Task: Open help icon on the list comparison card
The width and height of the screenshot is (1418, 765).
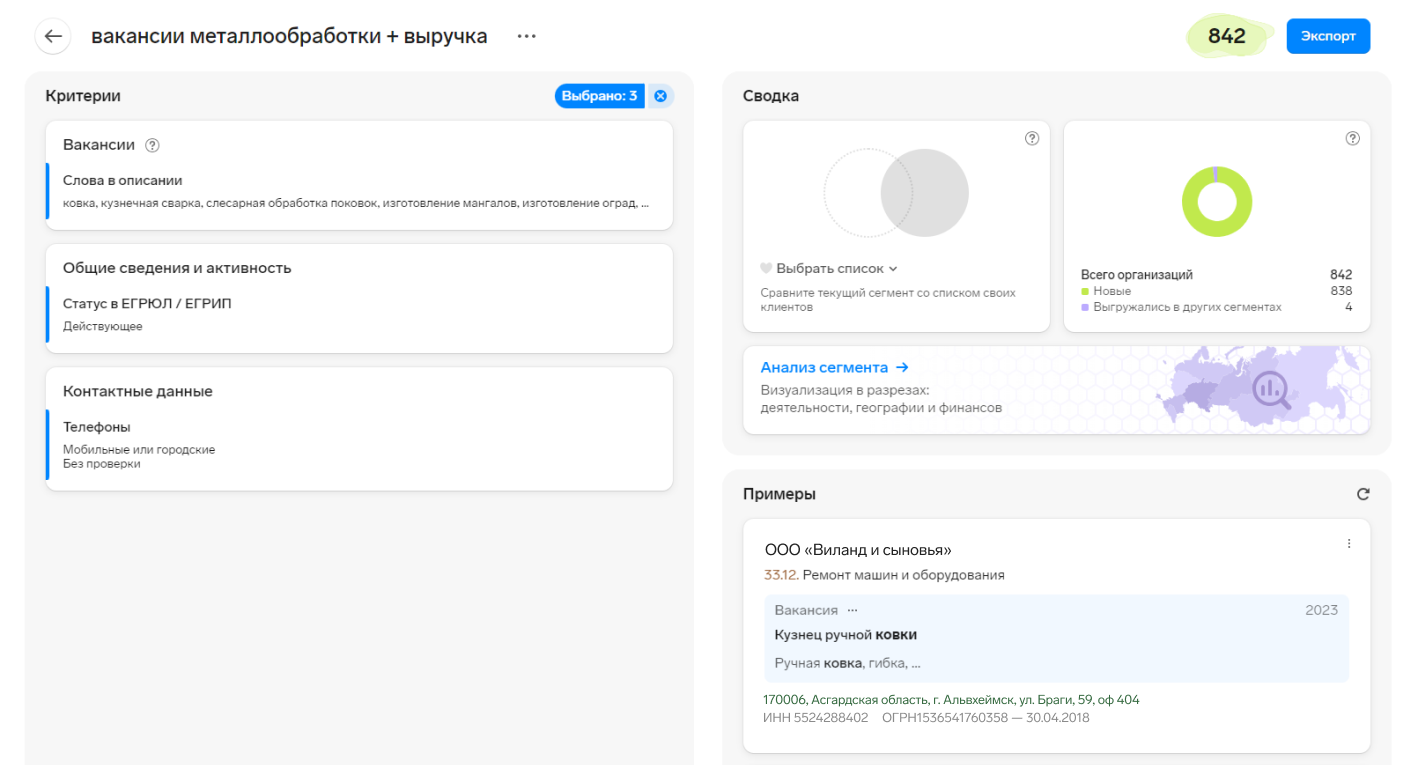Action: click(1032, 139)
